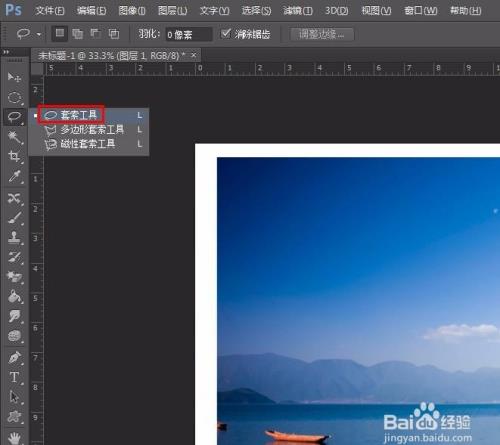Select the Move tool
Screen dimensions: 500x445
[x=14, y=78]
